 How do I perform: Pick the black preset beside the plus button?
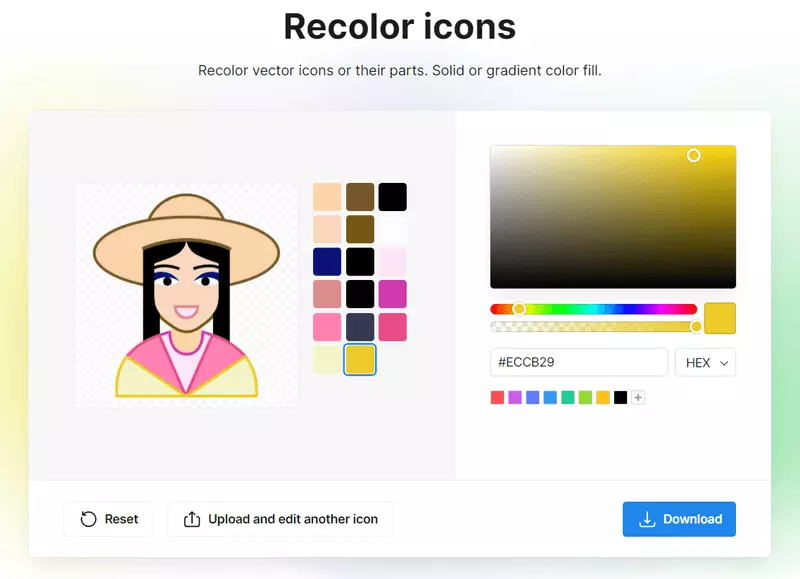pyautogui.click(x=620, y=397)
